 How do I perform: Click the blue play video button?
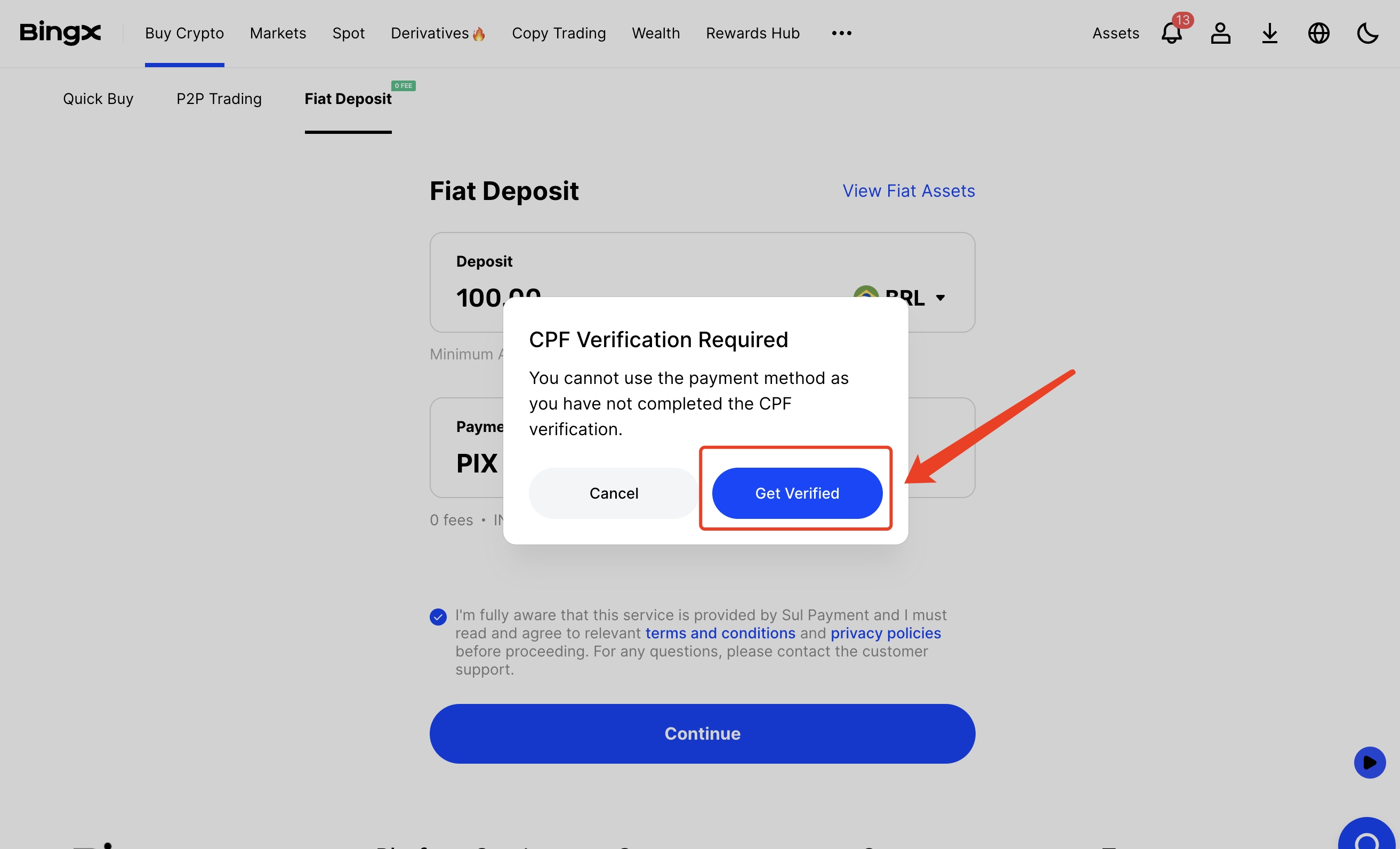click(1369, 762)
